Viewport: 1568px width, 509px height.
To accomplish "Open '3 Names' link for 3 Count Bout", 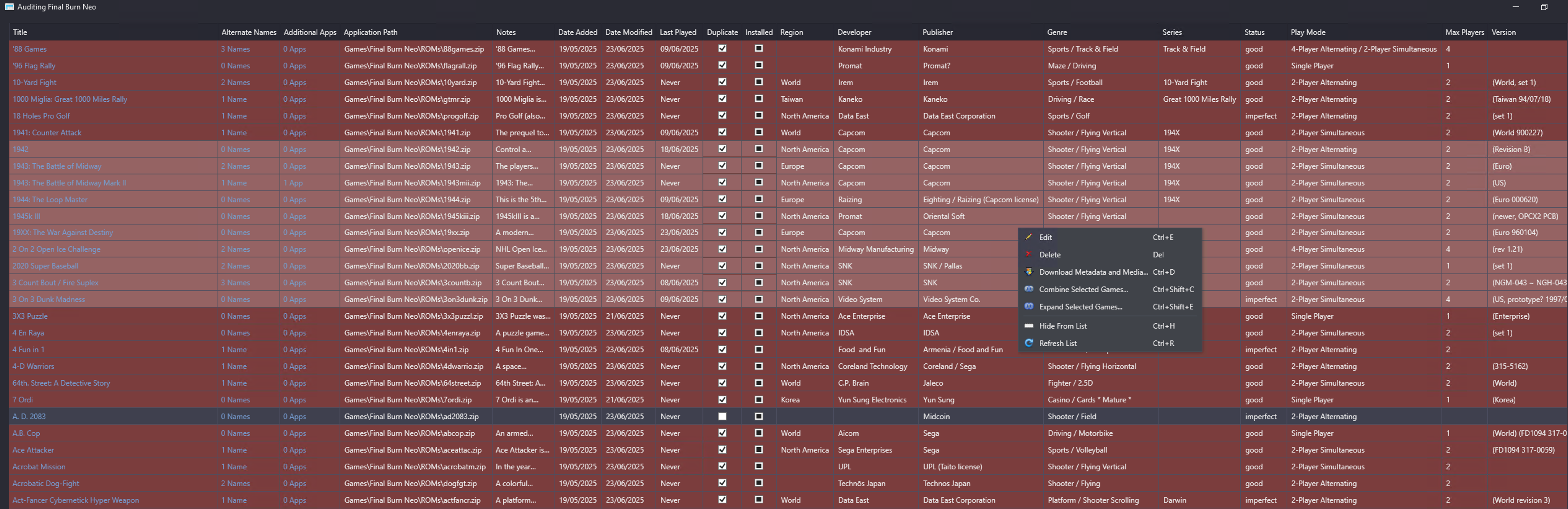I will (235, 282).
